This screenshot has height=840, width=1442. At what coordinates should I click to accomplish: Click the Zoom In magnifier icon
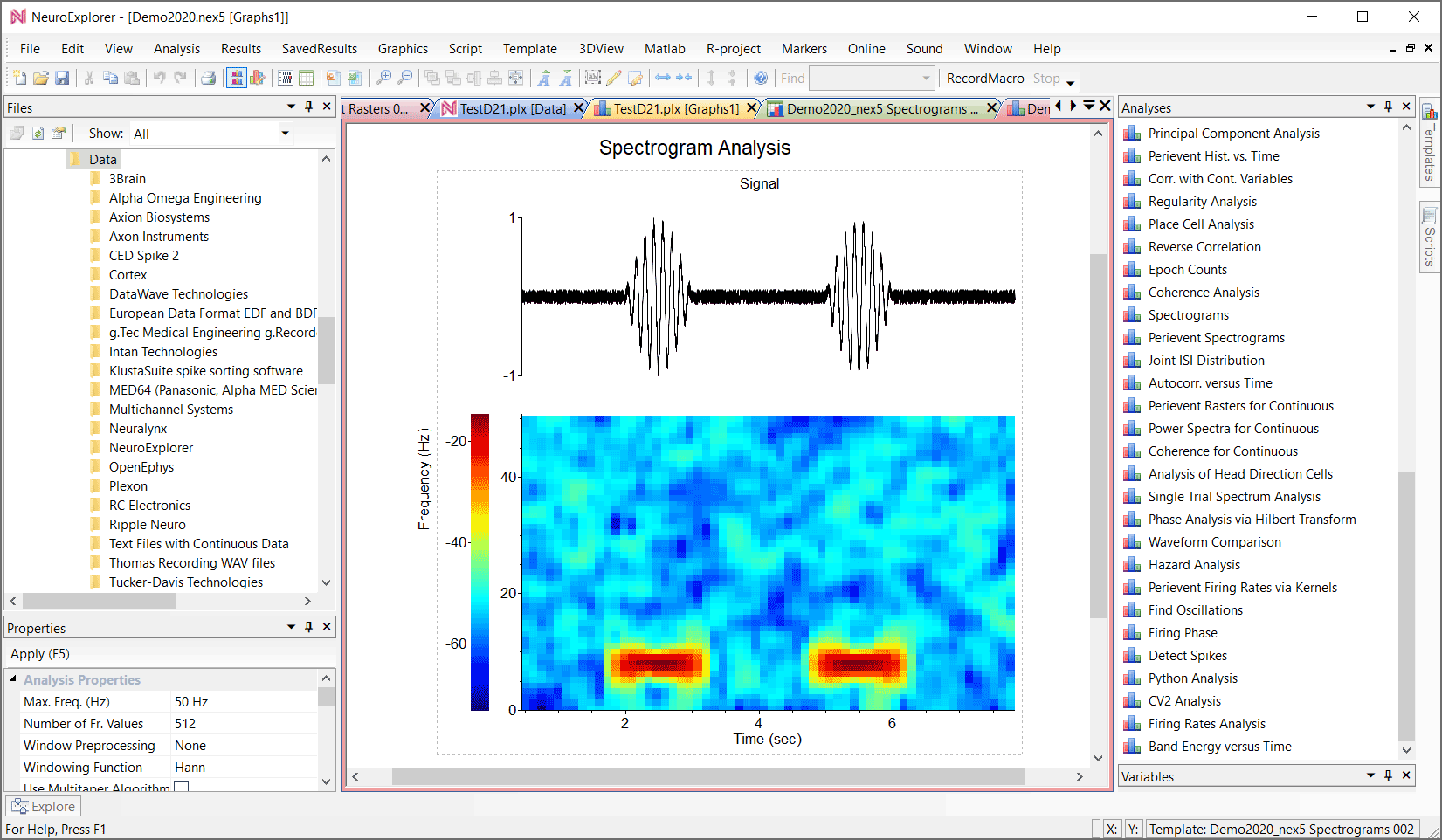pyautogui.click(x=383, y=79)
